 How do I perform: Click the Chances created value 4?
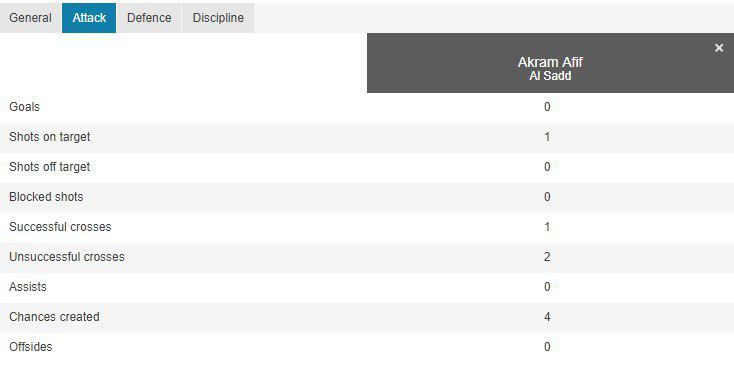pyautogui.click(x=547, y=317)
